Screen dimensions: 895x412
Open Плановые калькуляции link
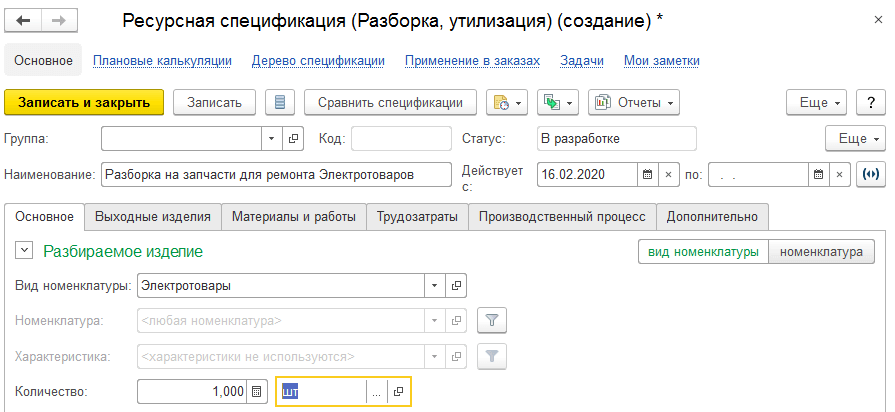(x=162, y=60)
